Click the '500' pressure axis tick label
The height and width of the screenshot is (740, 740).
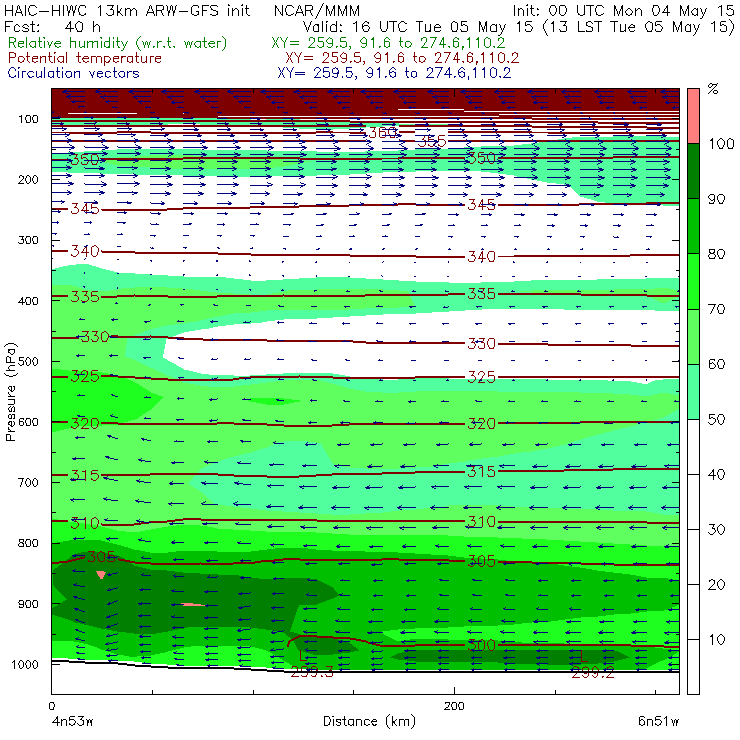(x=28, y=361)
